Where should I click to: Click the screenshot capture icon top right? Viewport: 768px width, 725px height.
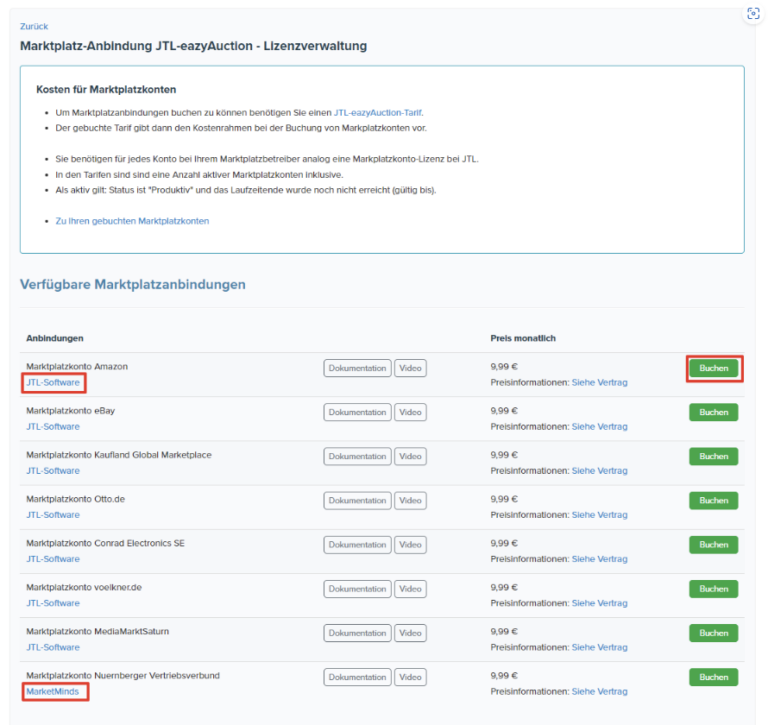click(x=753, y=14)
